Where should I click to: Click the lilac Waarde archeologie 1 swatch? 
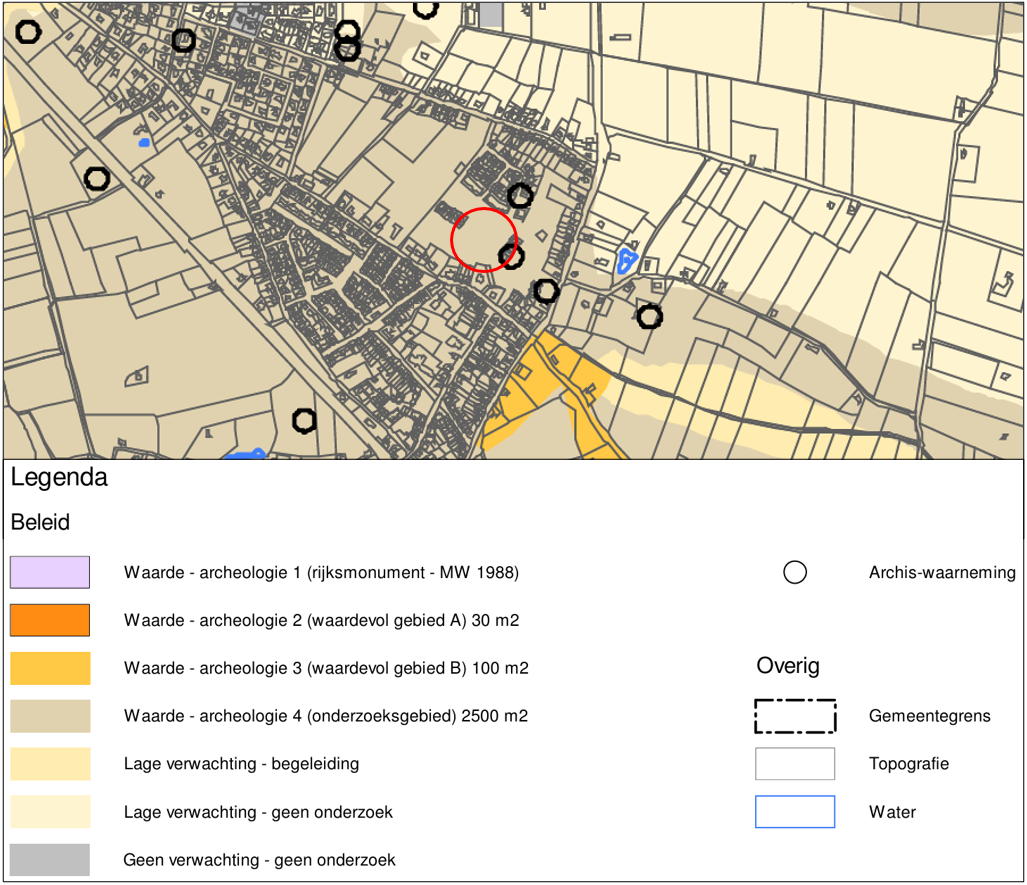pyautogui.click(x=50, y=572)
